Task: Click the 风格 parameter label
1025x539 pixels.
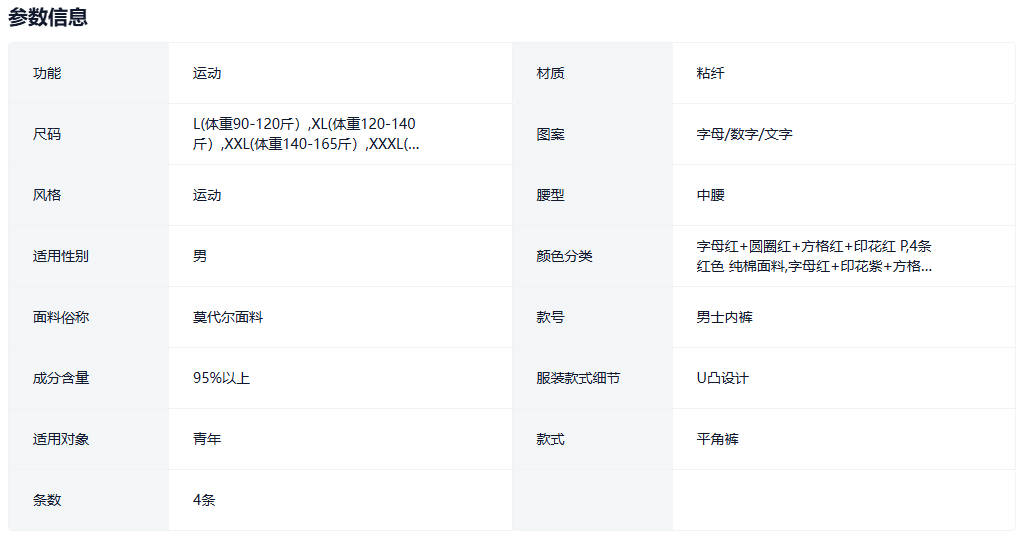Action: click(47, 195)
